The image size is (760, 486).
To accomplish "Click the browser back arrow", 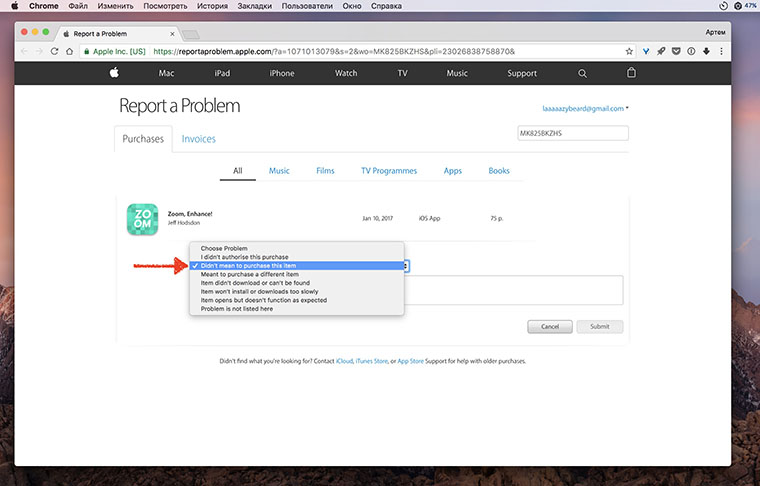I will (x=25, y=50).
